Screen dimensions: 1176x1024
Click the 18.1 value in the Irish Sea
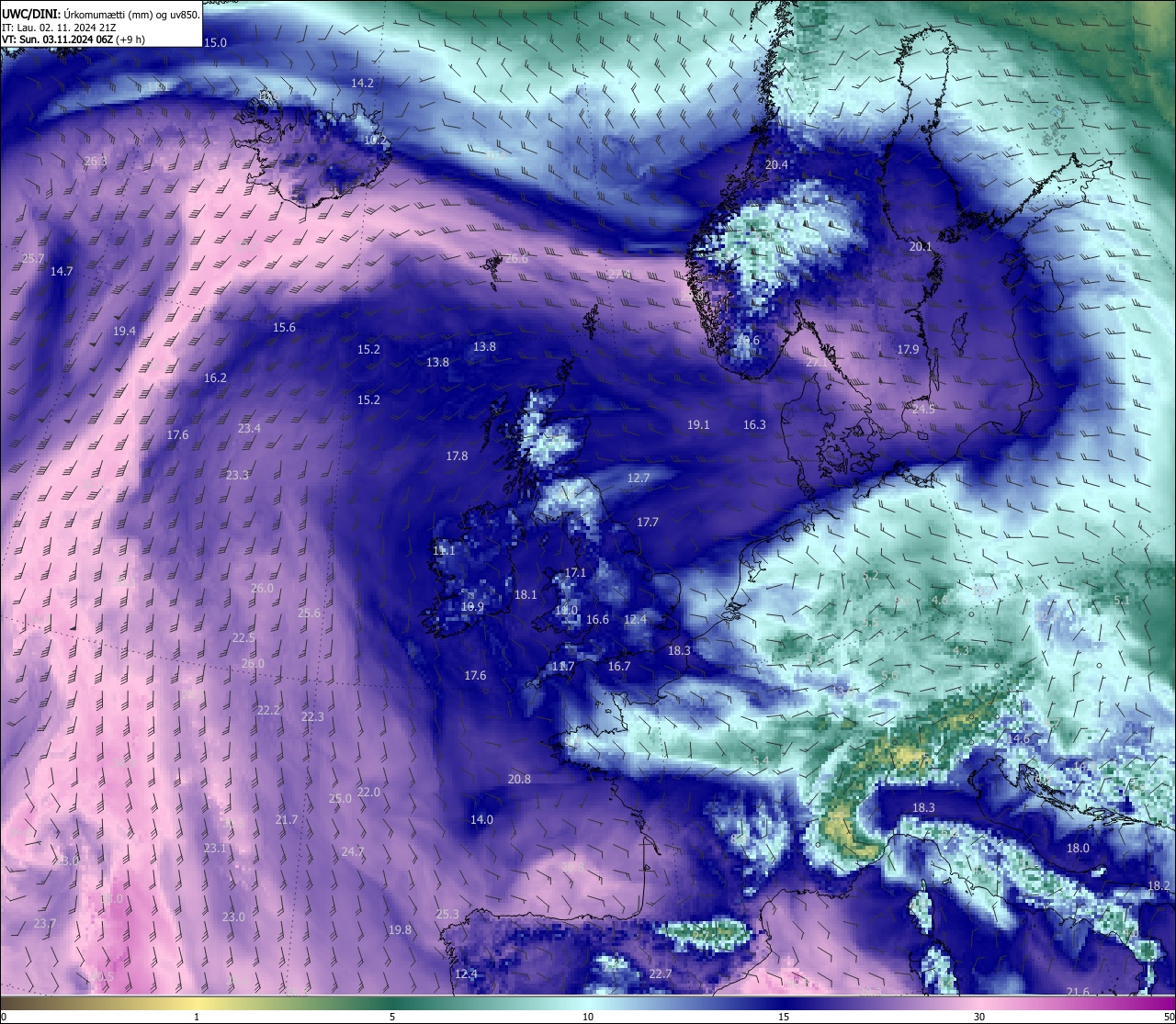click(x=526, y=594)
